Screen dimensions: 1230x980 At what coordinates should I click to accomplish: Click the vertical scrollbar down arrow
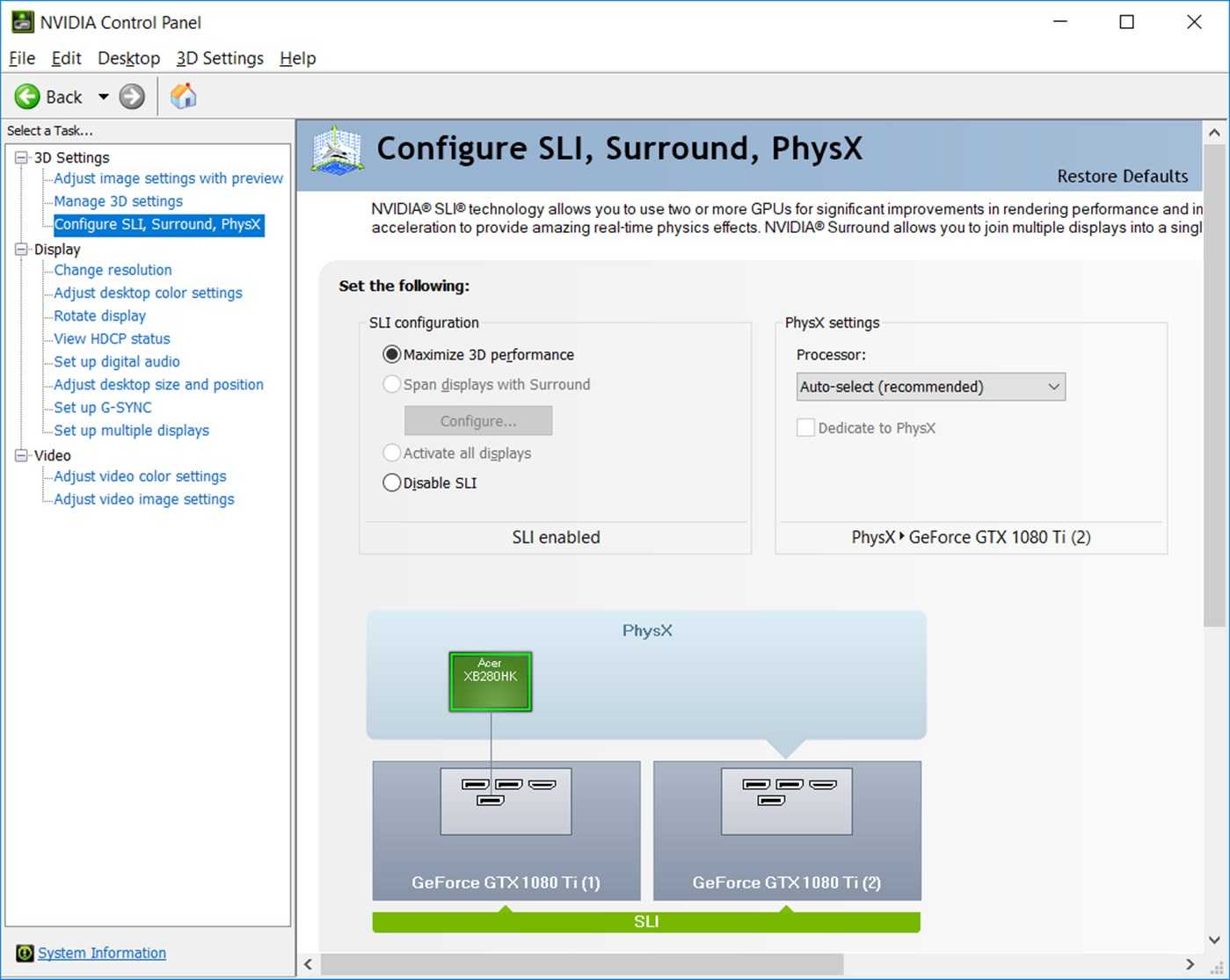pos(1214,940)
